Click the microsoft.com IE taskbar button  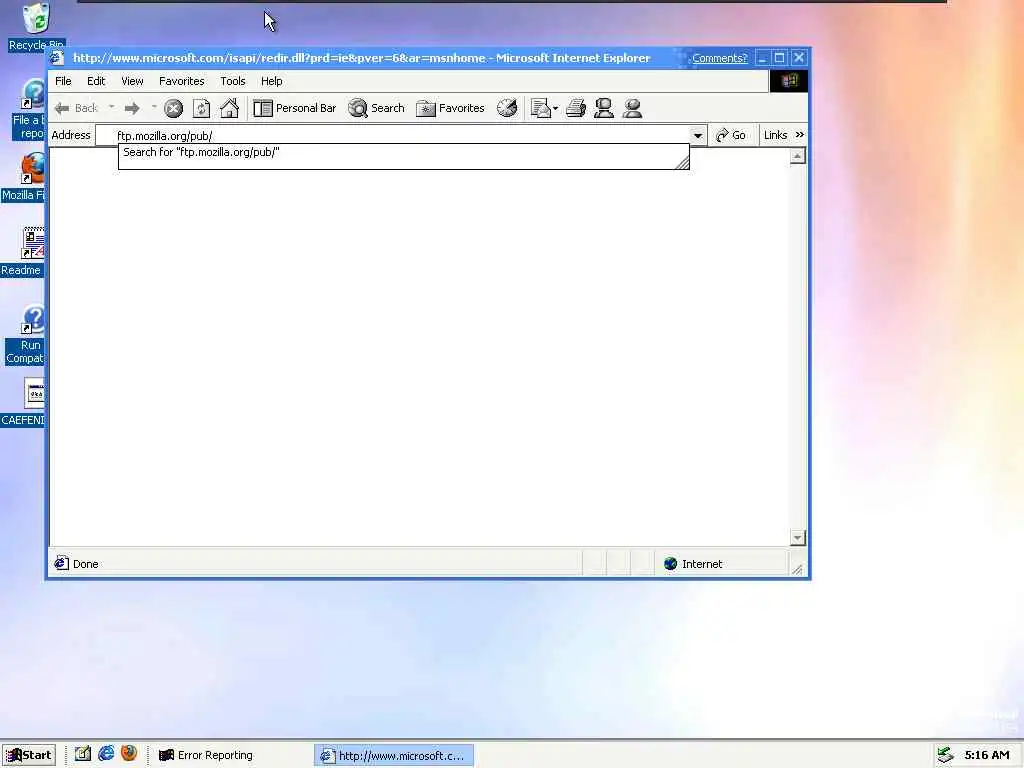point(393,756)
